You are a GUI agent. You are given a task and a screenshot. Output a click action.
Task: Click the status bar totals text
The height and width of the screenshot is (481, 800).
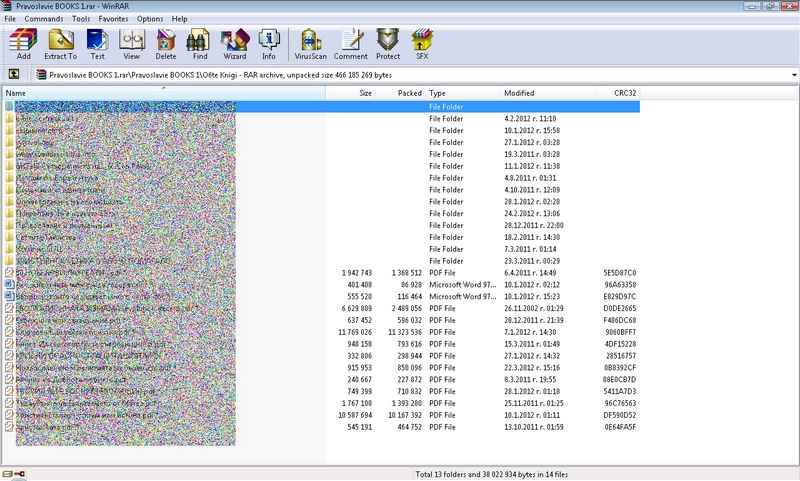click(491, 474)
